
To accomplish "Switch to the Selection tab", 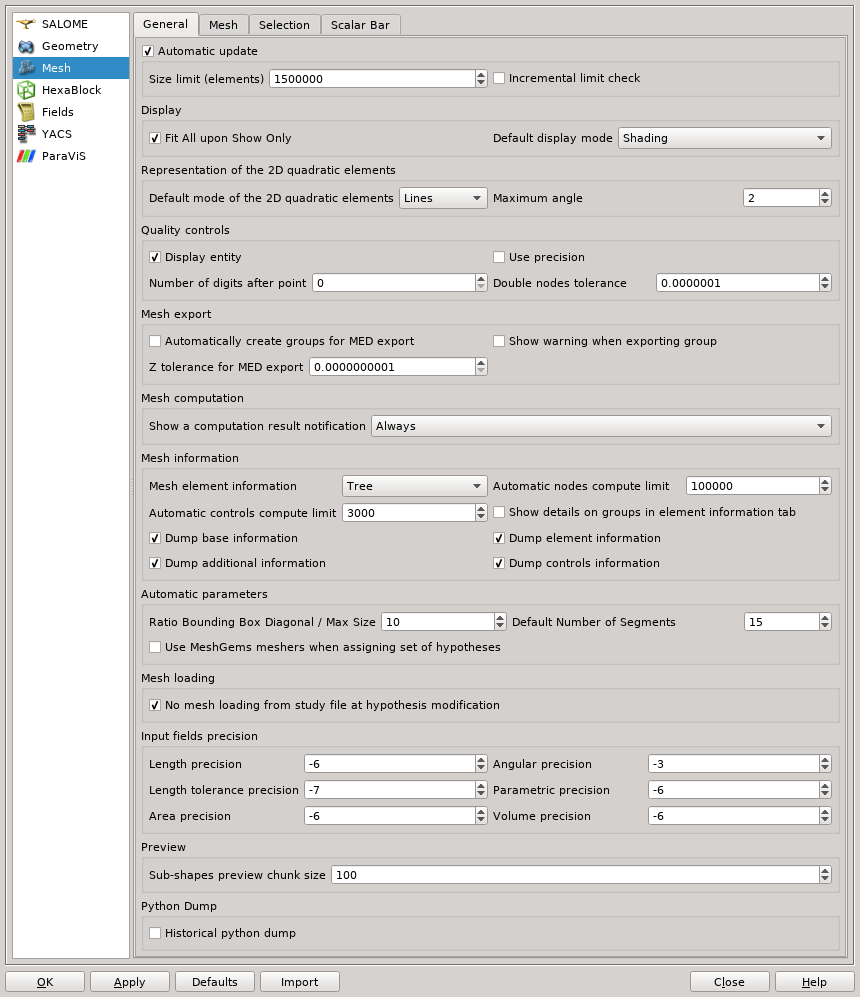I will click(x=285, y=25).
